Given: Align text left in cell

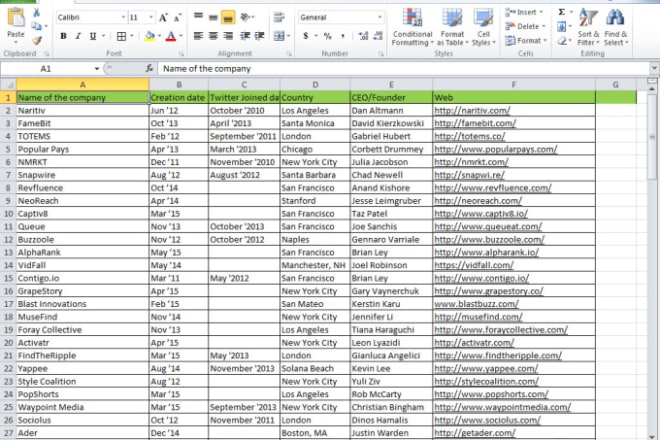Looking at the screenshot, I should (x=198, y=36).
